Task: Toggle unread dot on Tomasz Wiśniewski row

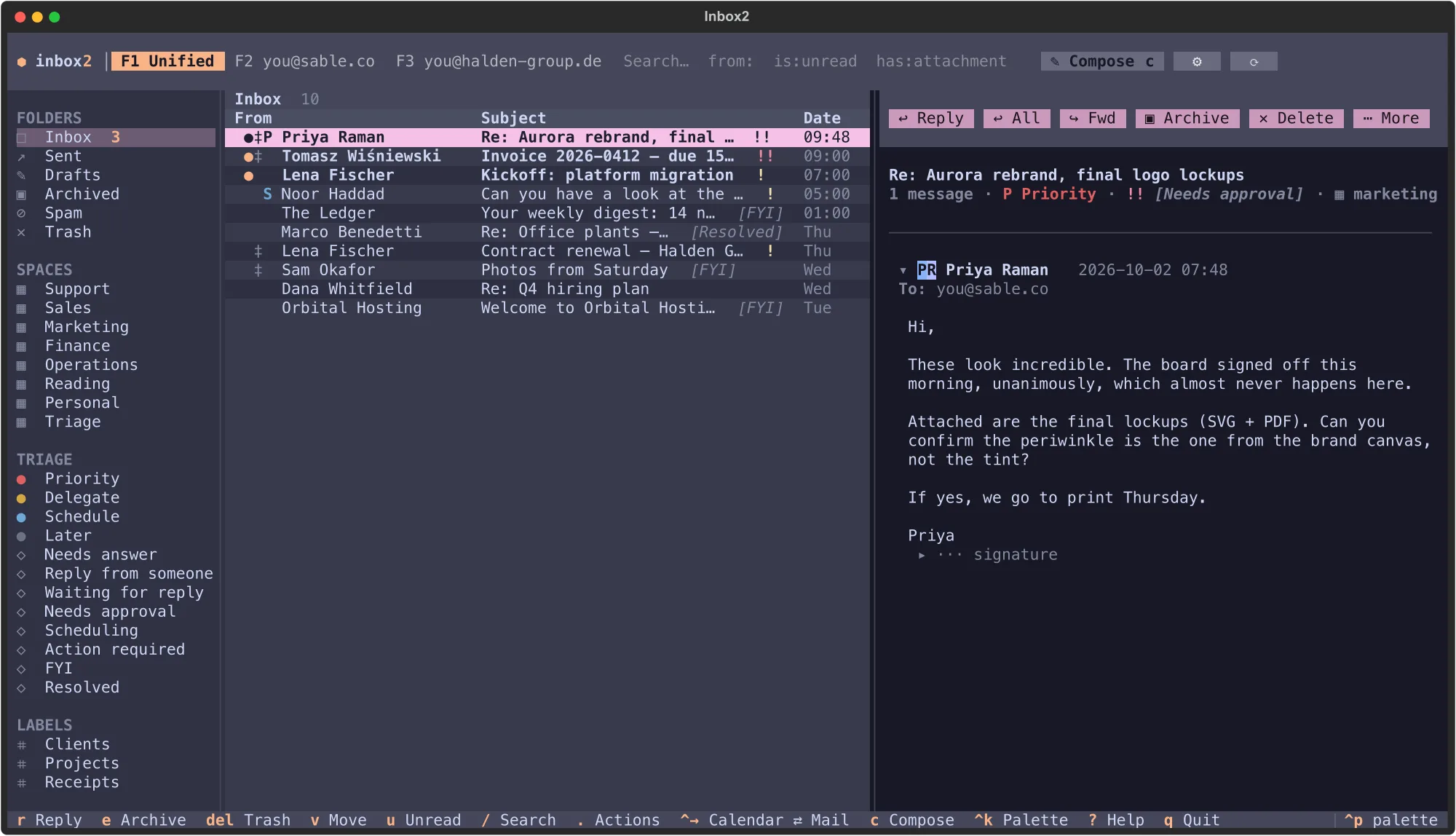Action: pyautogui.click(x=248, y=157)
